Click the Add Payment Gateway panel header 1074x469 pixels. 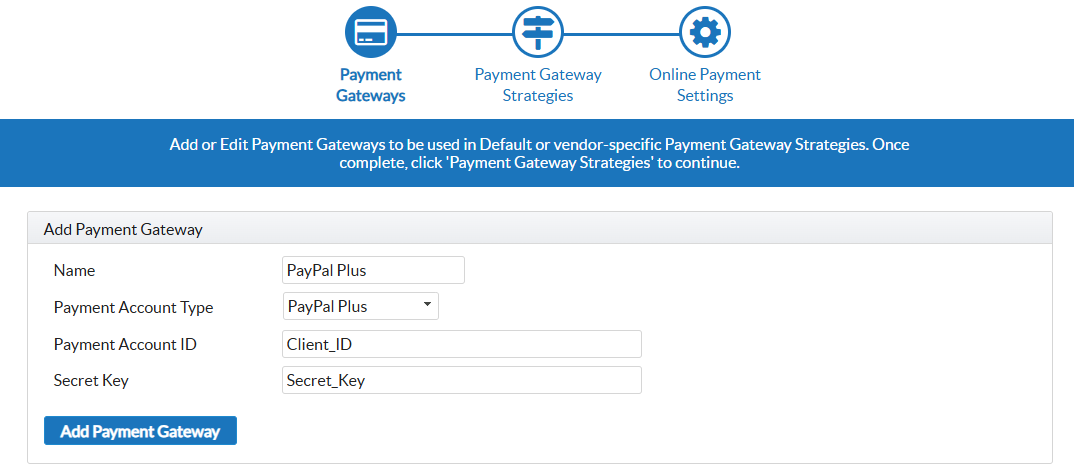point(540,229)
